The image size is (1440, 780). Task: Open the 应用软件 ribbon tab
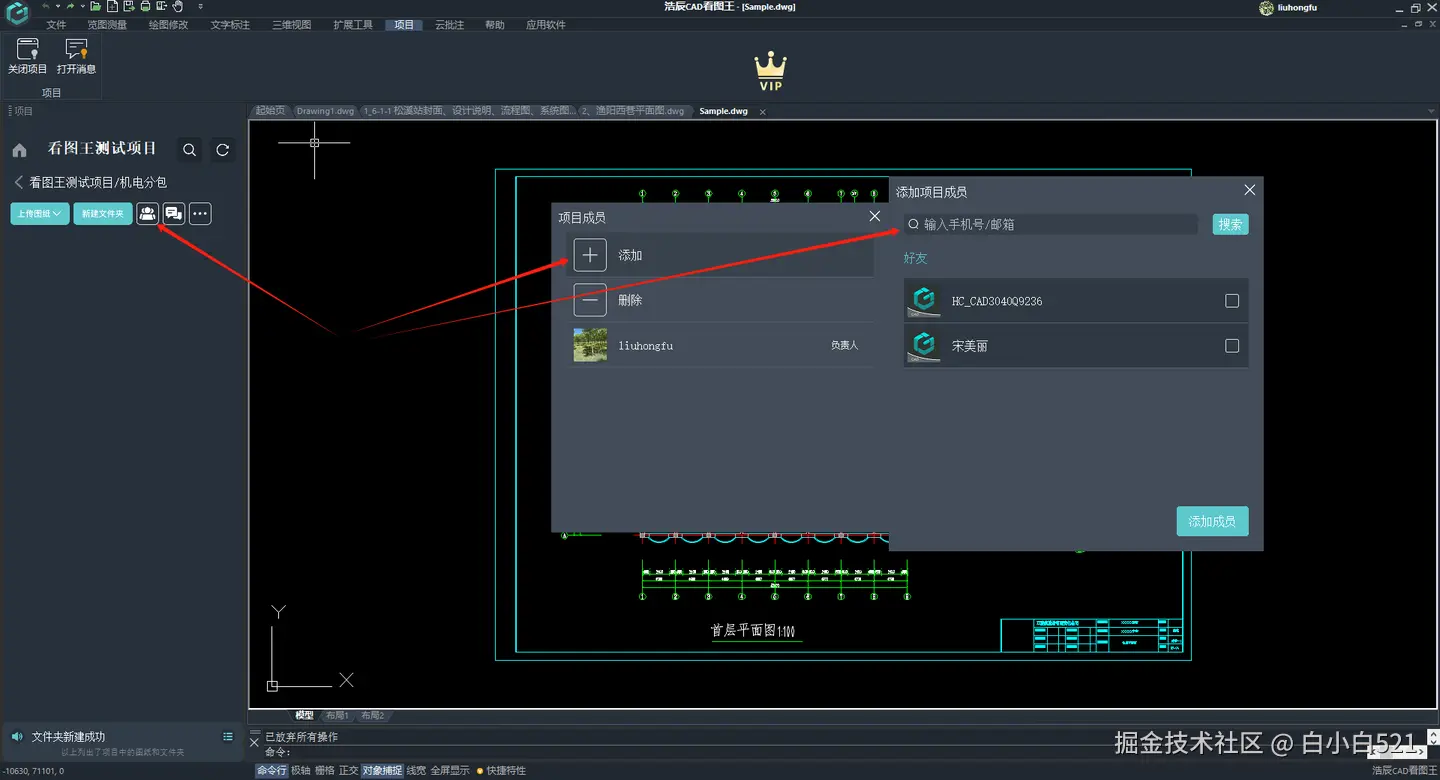pyautogui.click(x=546, y=25)
